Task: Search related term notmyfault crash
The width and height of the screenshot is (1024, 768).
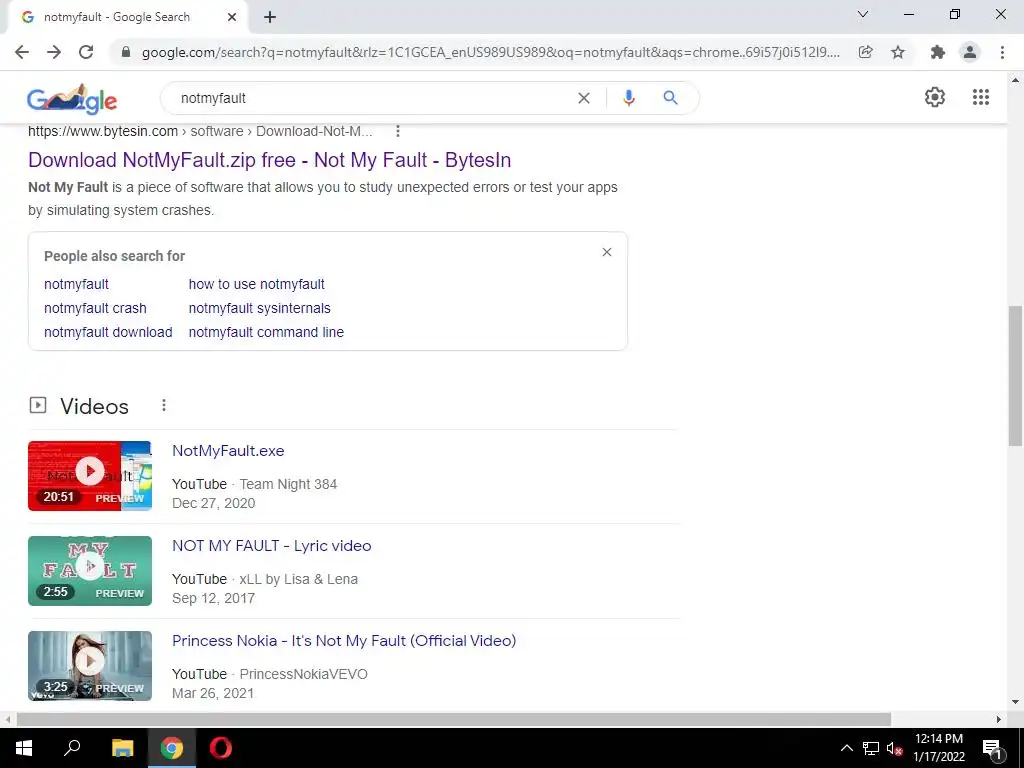Action: point(95,308)
